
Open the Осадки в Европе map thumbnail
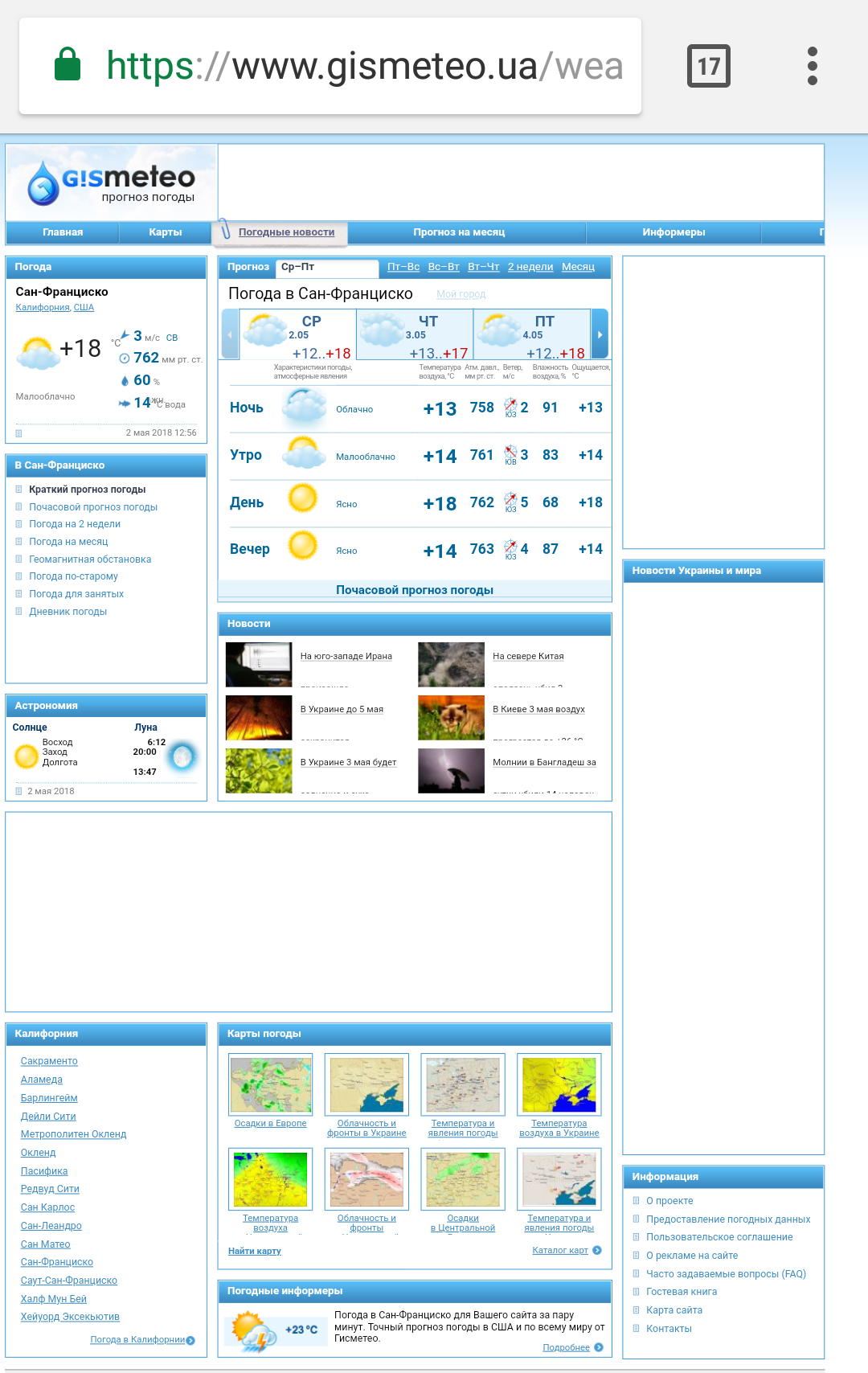click(x=270, y=1085)
